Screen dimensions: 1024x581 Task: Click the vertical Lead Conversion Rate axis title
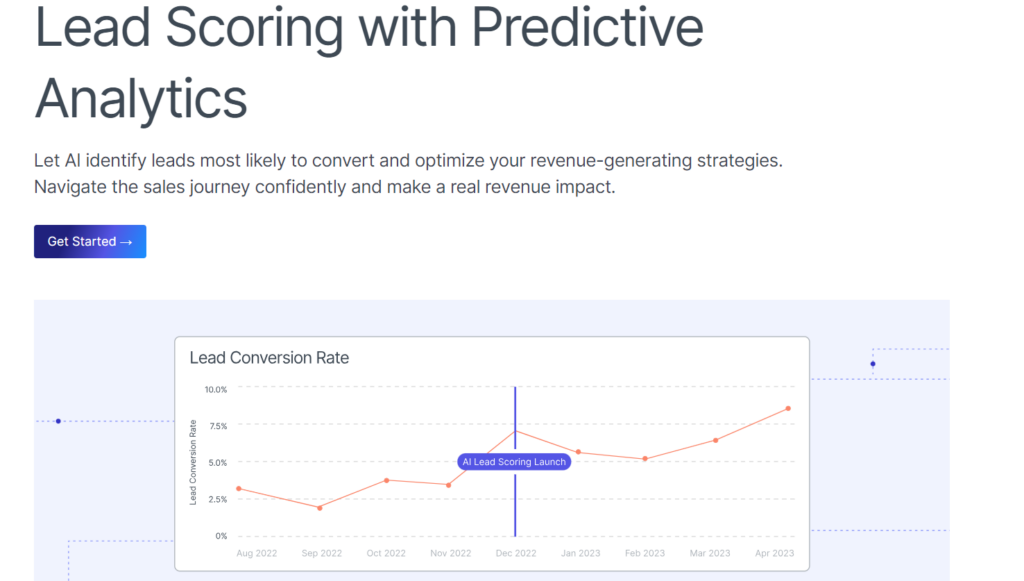coord(193,462)
